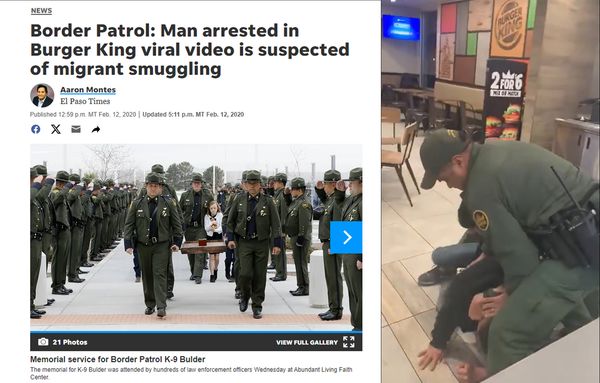Click the fullscreen expand gallery icon

coord(349,342)
